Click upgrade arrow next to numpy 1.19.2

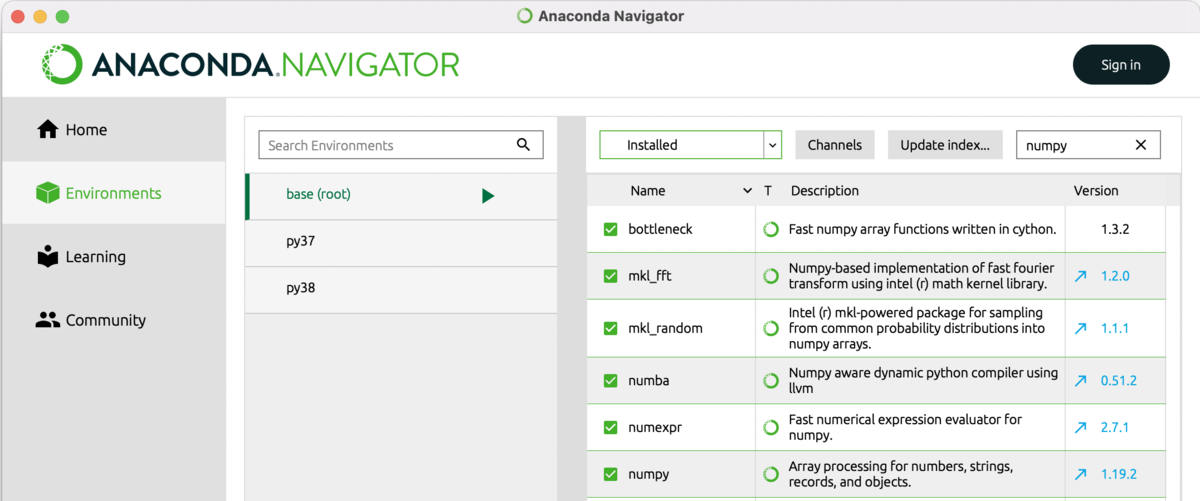coord(1080,474)
